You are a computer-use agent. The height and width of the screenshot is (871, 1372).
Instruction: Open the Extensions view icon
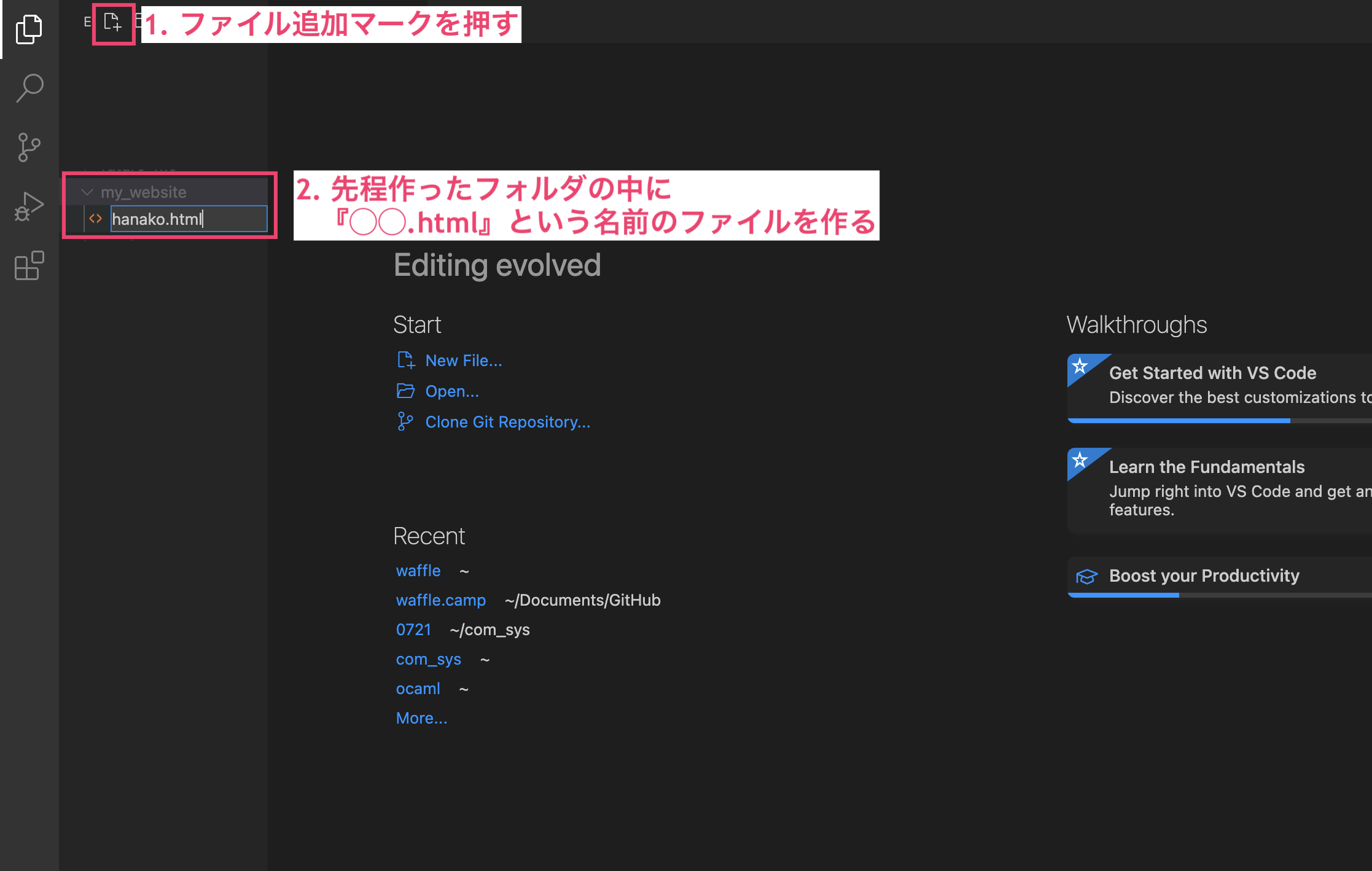point(29,265)
